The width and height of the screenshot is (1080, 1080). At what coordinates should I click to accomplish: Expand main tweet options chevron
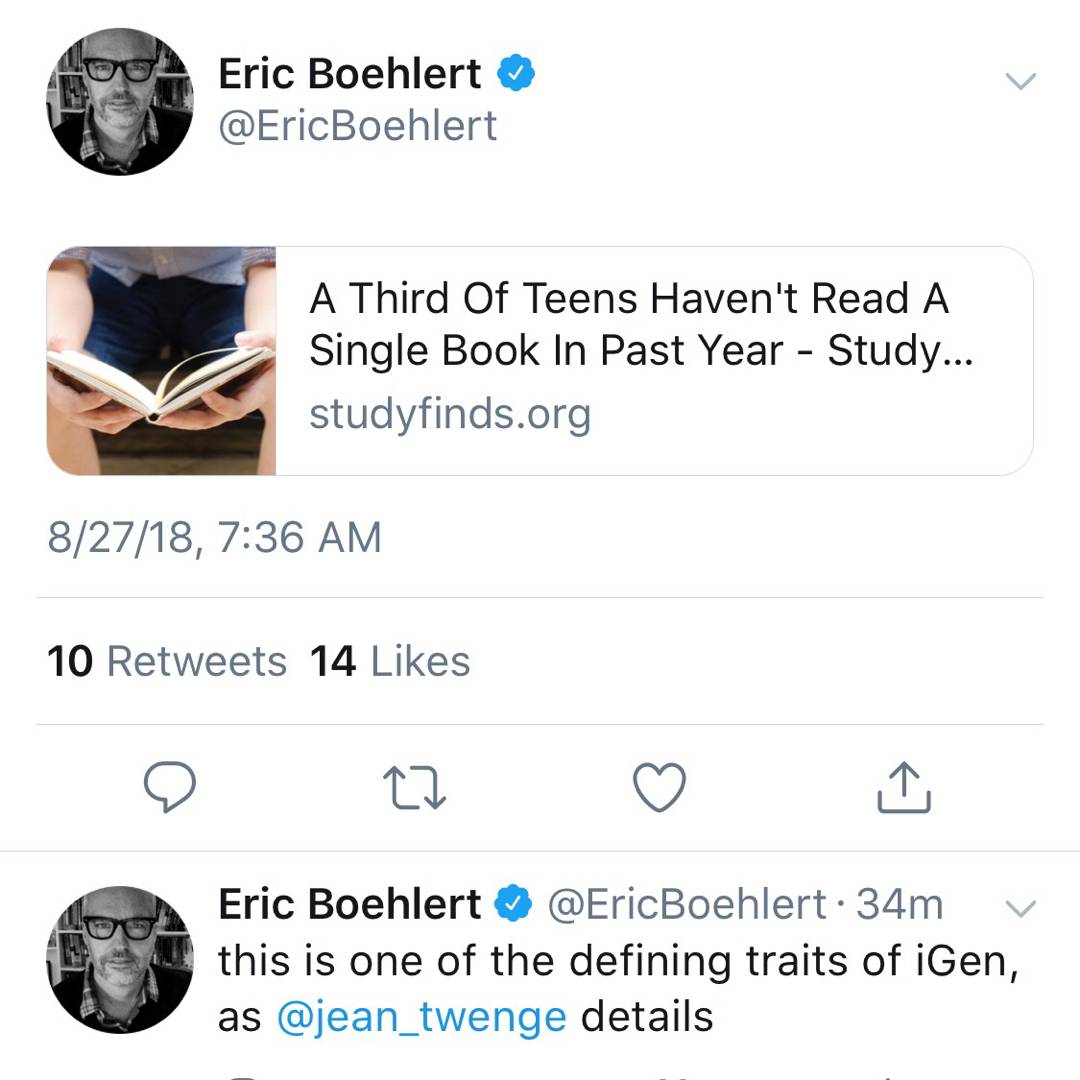point(1020,81)
